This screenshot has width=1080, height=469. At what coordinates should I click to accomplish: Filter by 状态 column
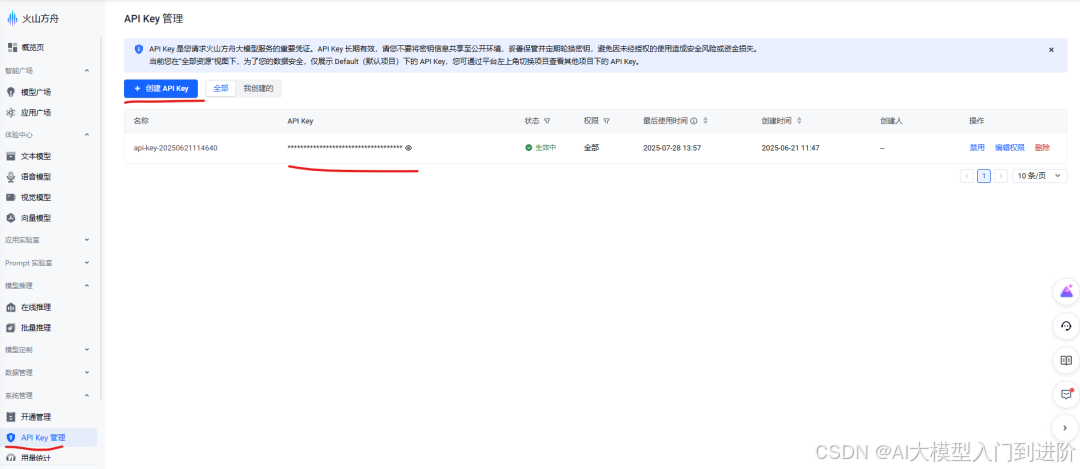[547, 121]
